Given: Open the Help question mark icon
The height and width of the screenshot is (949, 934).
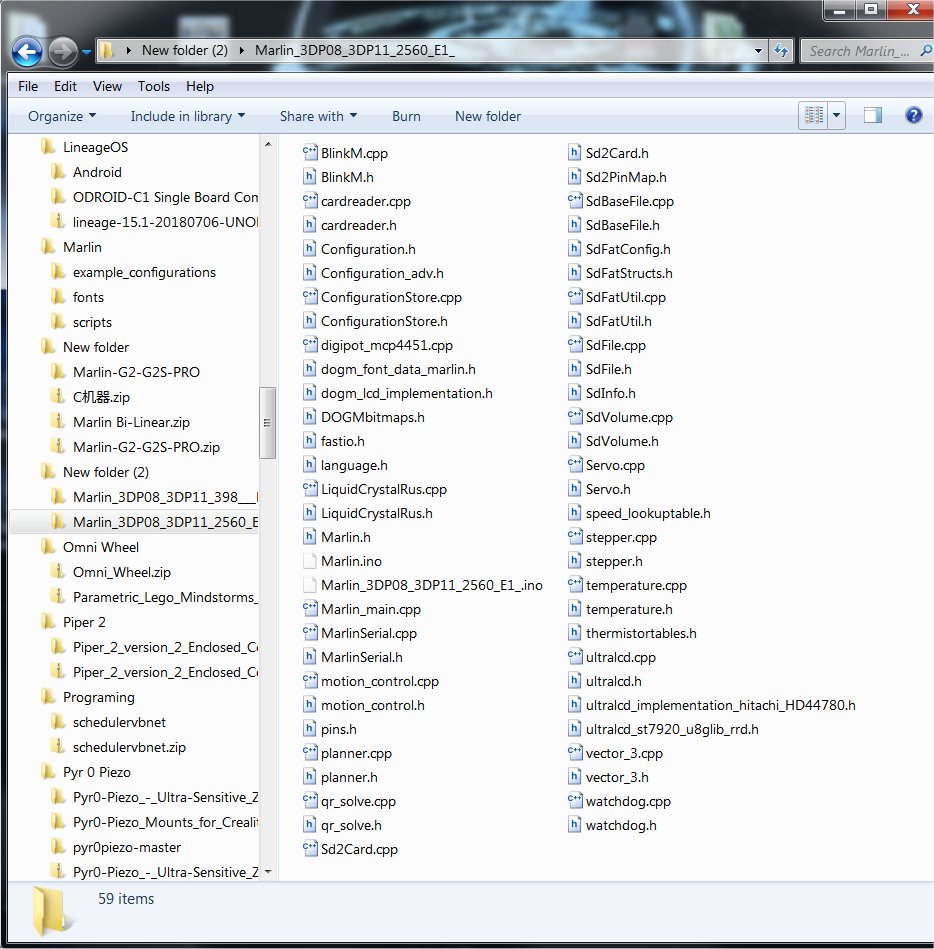Looking at the screenshot, I should 912,116.
